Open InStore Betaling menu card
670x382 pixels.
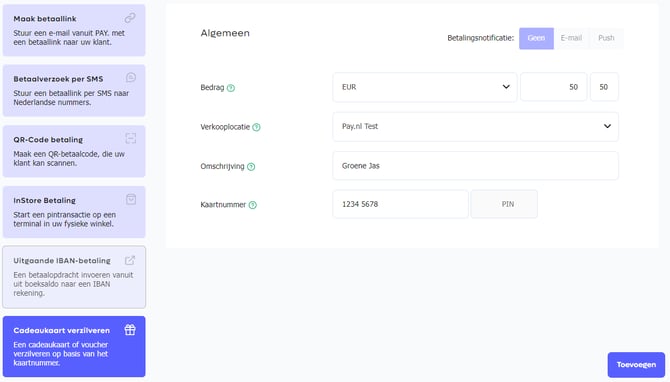pyautogui.click(x=74, y=212)
